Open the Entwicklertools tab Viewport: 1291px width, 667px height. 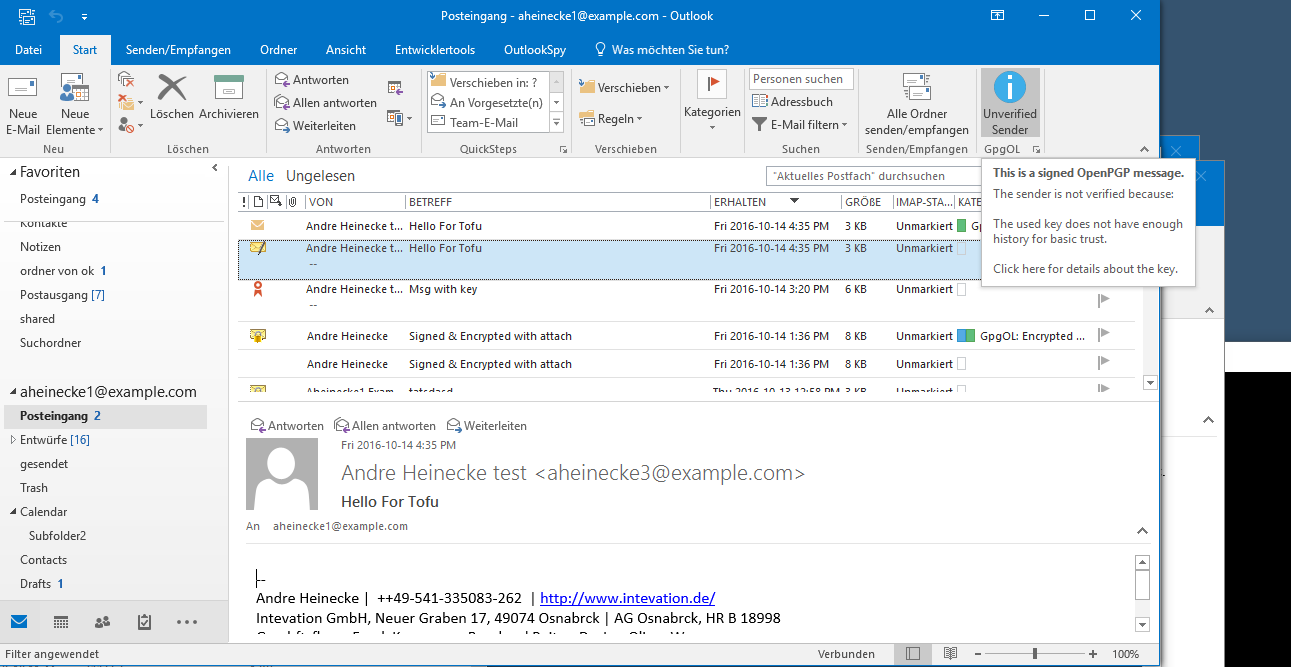pyautogui.click(x=435, y=49)
